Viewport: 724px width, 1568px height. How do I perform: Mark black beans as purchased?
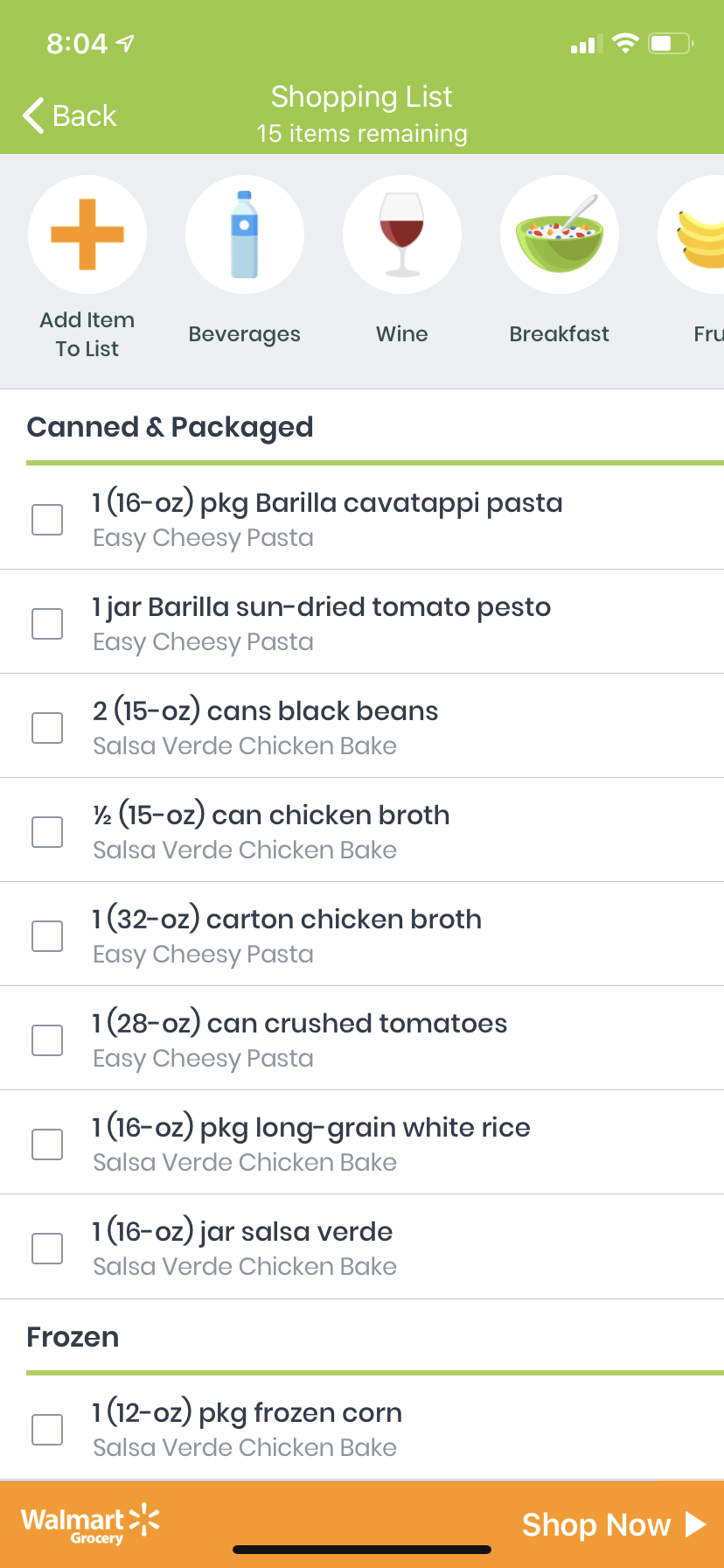(x=47, y=728)
